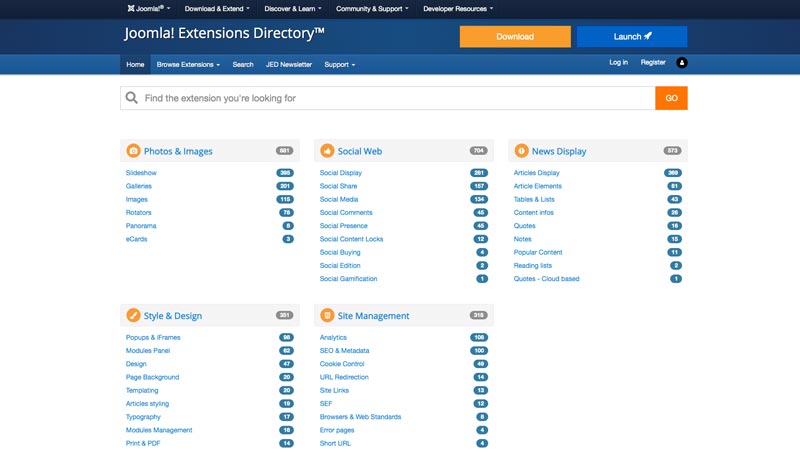
Task: Expand the Discover & Learn menu
Action: (293, 9)
